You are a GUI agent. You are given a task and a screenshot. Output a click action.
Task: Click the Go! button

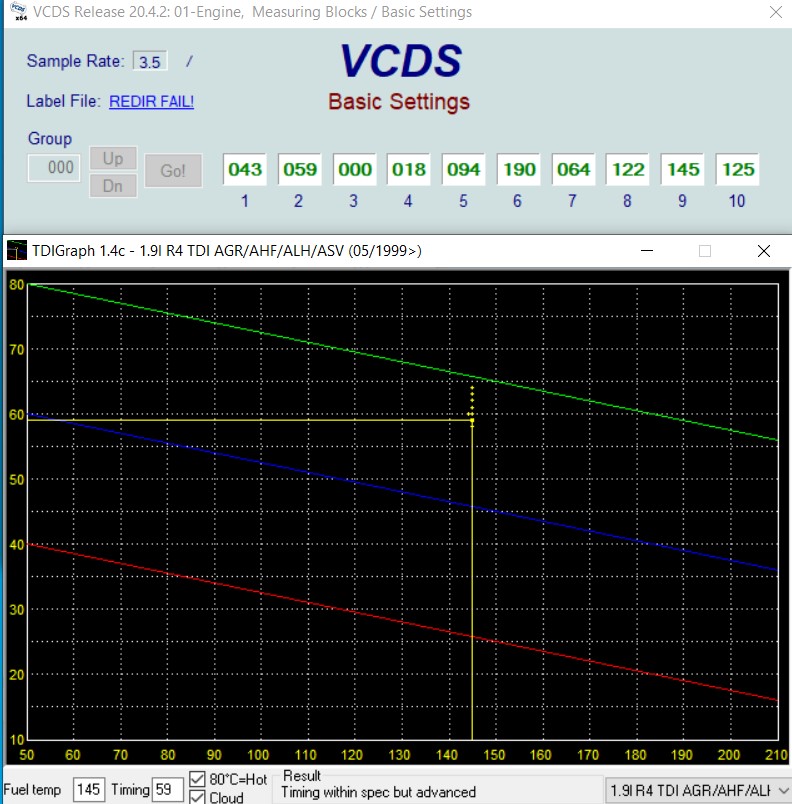(x=173, y=170)
